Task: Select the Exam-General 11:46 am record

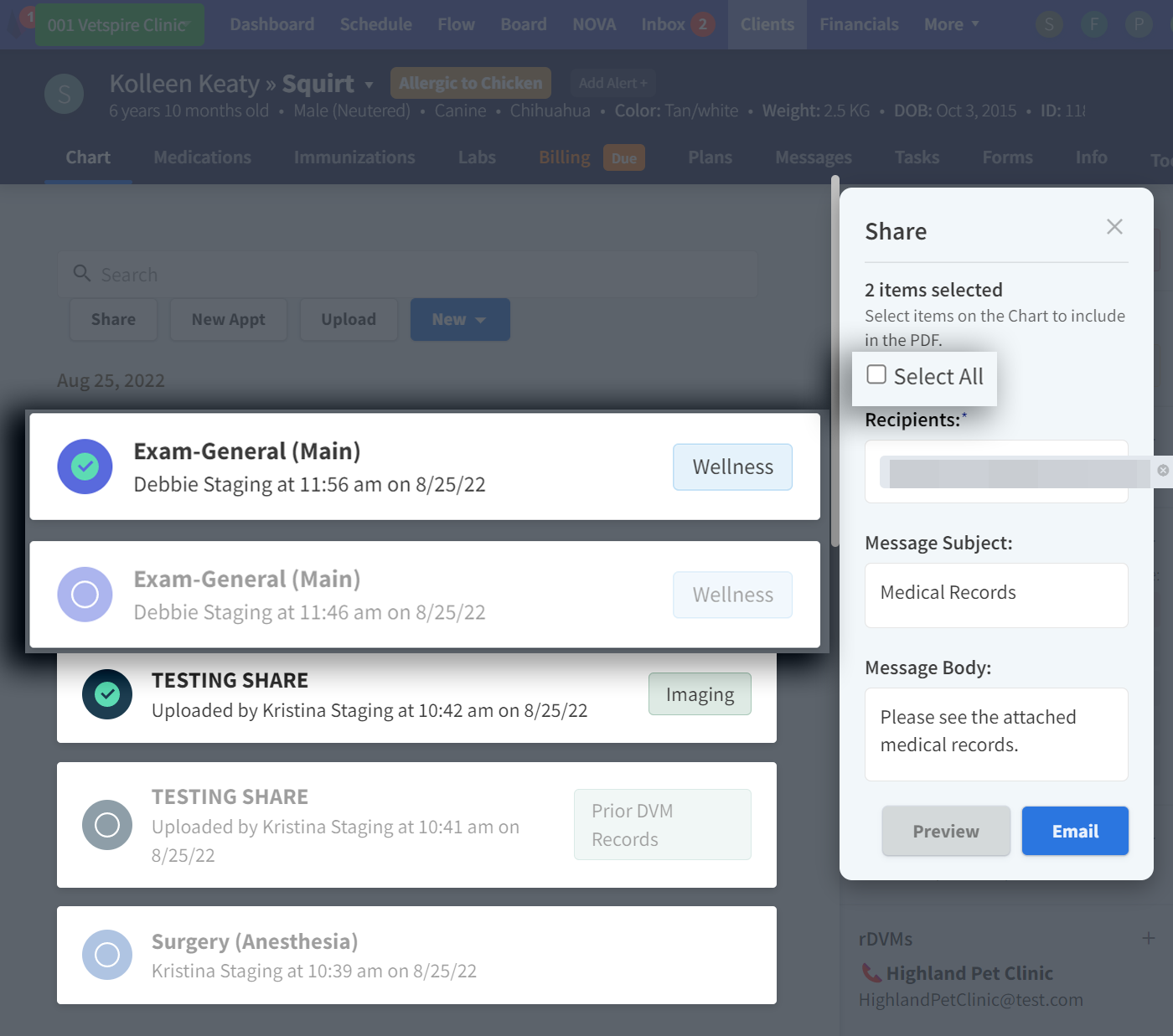Action: [85, 595]
